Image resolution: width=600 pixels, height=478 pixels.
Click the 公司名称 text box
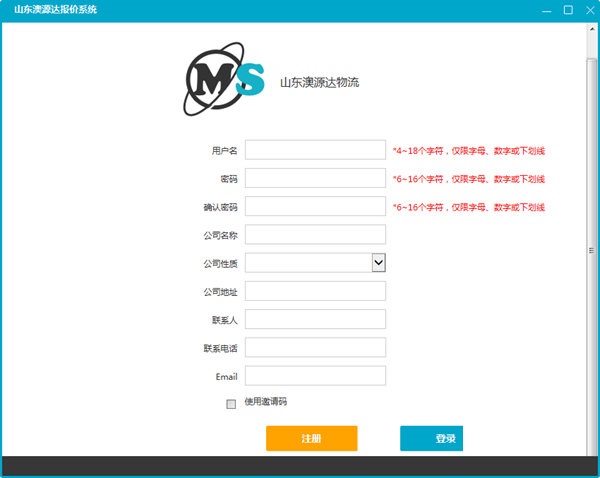click(315, 234)
